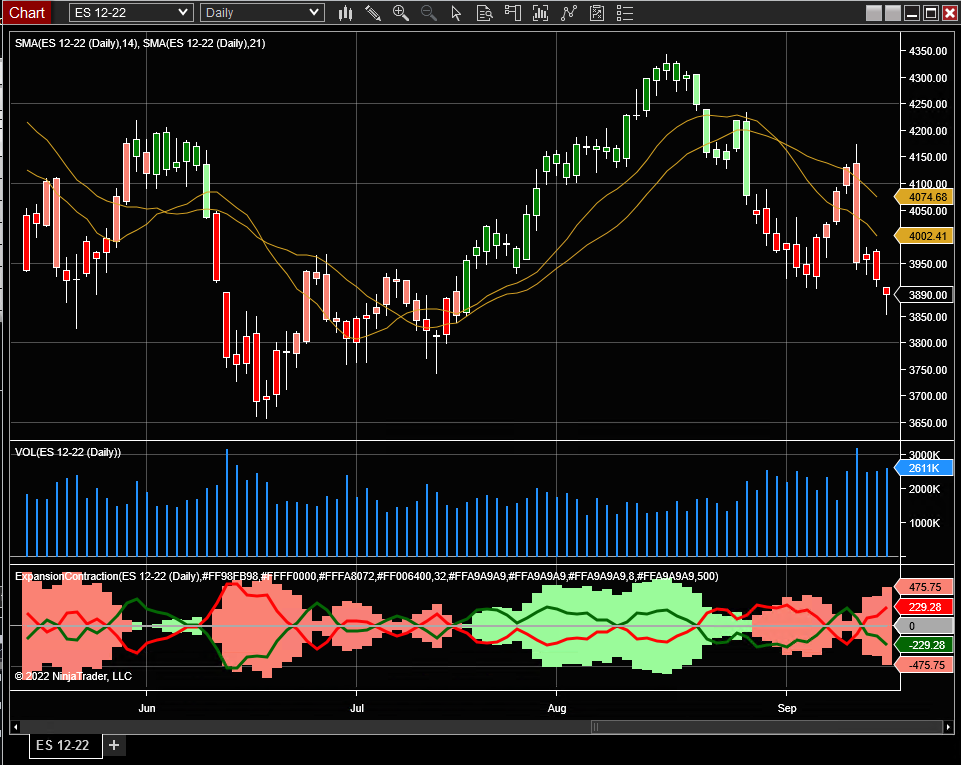Image resolution: width=961 pixels, height=765 pixels.
Task: Click the 4002.41 SMA price marker
Action: pos(924,236)
